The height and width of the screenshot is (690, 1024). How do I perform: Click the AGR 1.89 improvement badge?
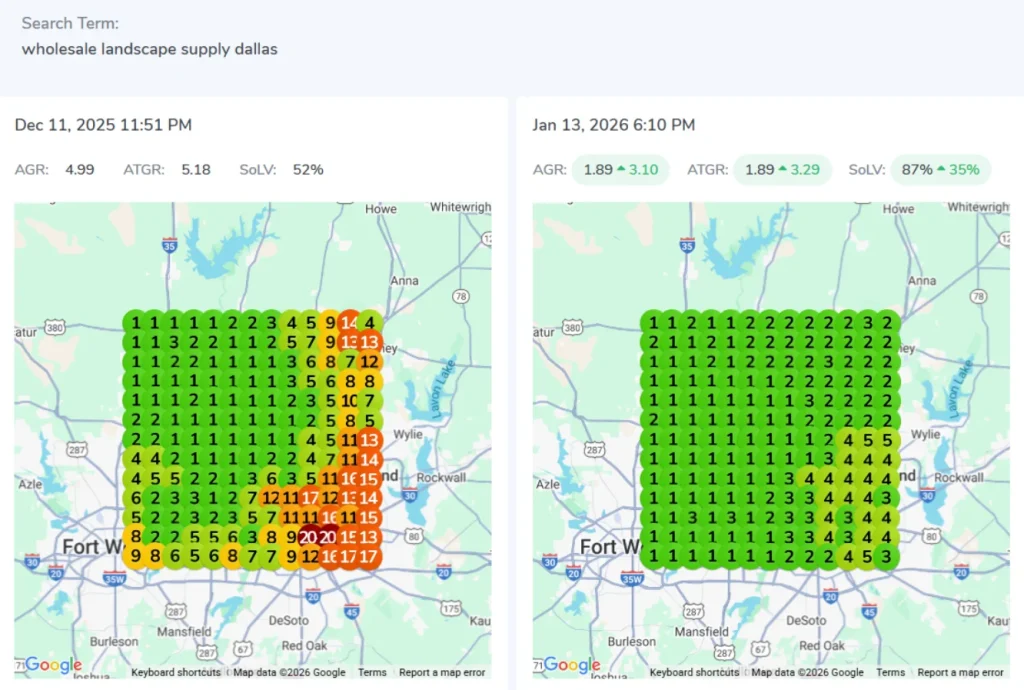tap(621, 170)
